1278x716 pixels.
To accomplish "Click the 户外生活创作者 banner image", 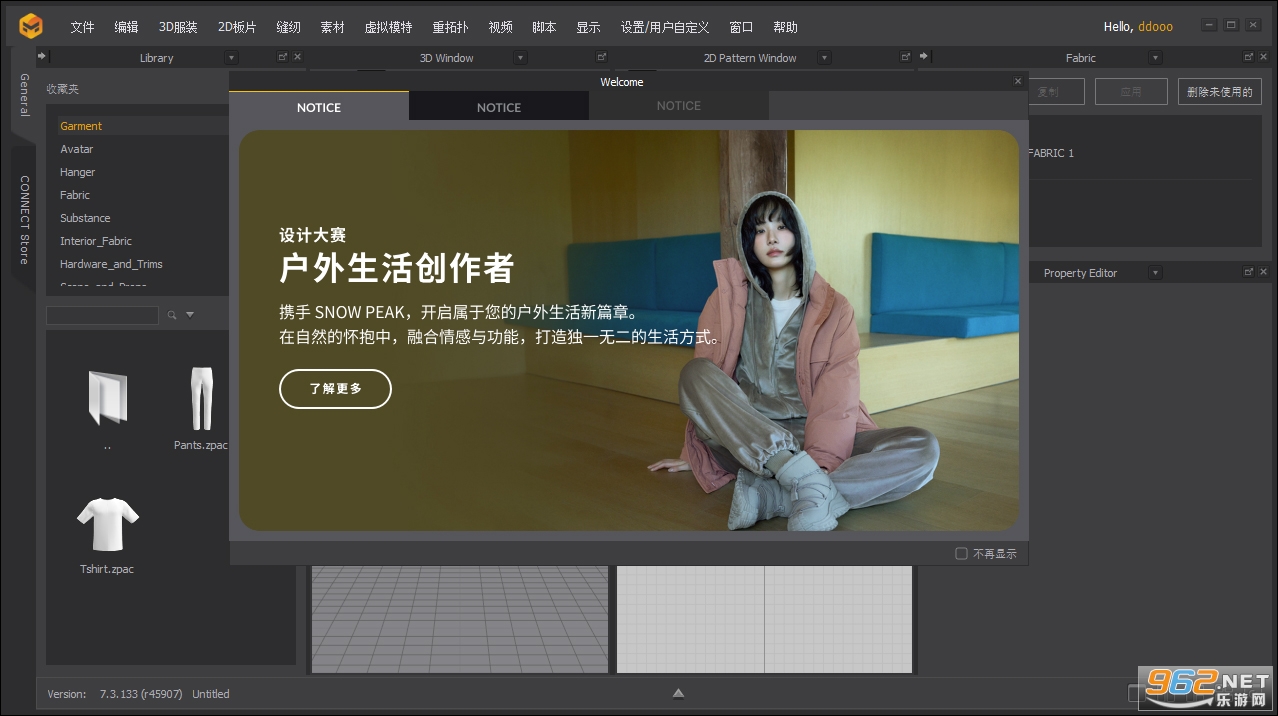I will click(629, 330).
